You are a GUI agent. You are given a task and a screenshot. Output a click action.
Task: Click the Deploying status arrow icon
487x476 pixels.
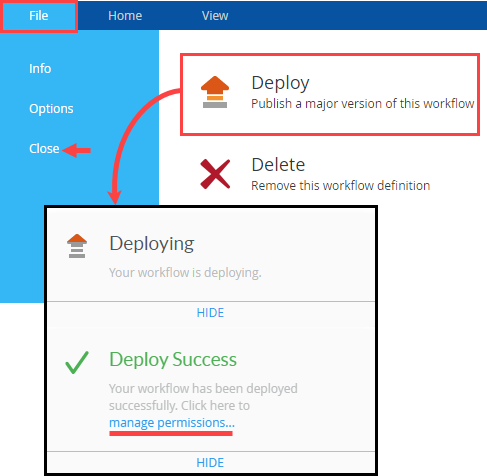click(x=77, y=246)
